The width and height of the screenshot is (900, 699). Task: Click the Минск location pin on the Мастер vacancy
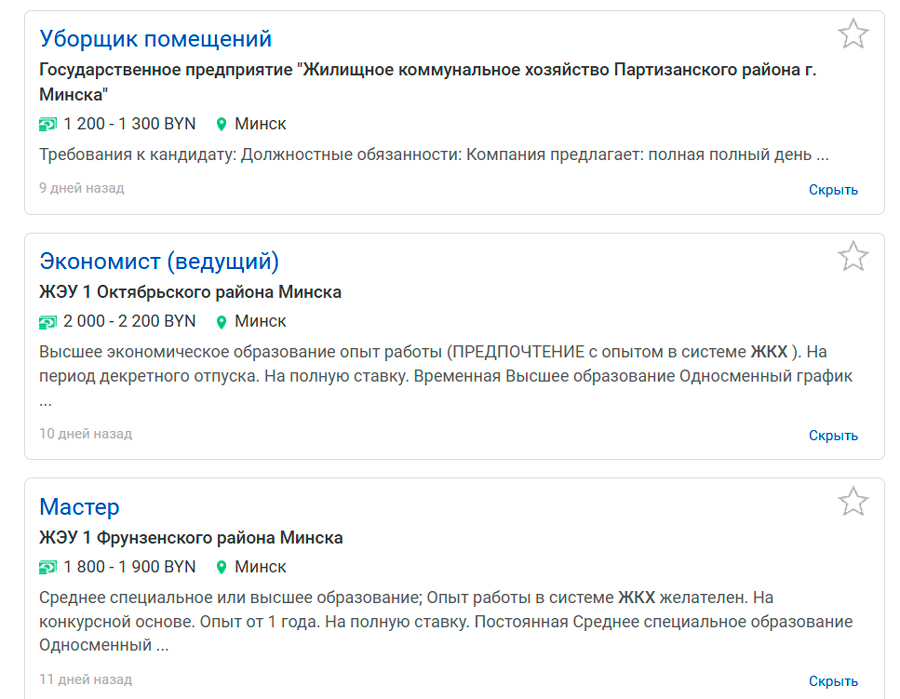221,566
